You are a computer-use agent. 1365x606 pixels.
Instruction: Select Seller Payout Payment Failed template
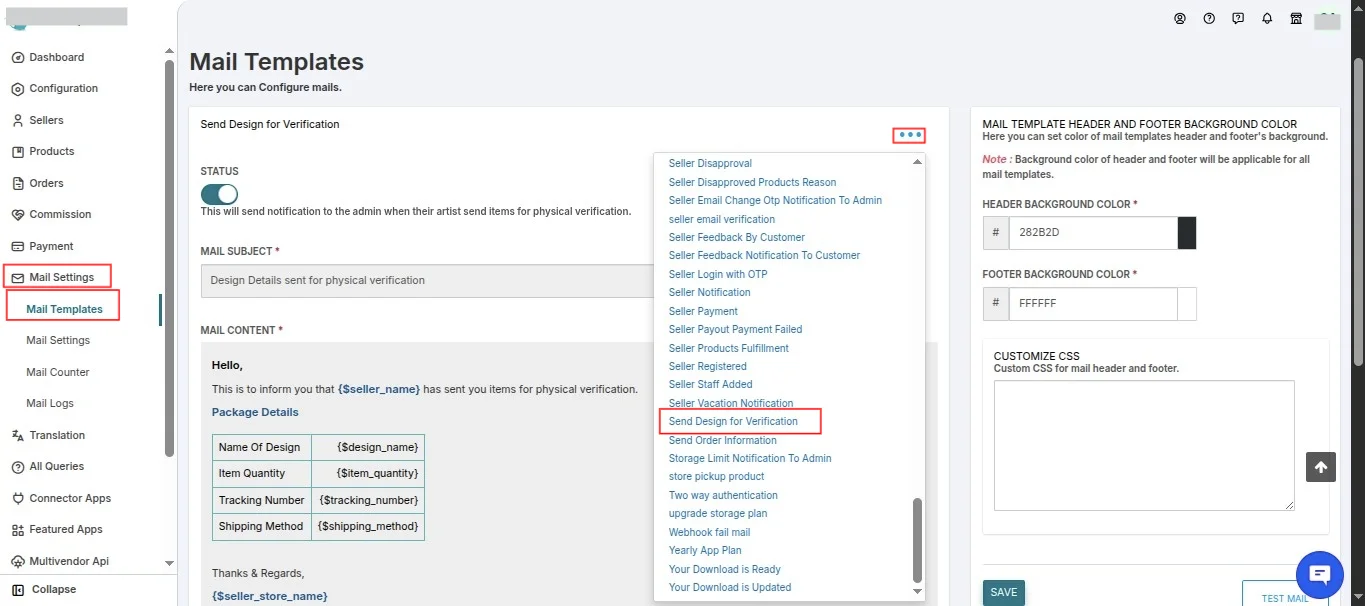tap(735, 329)
